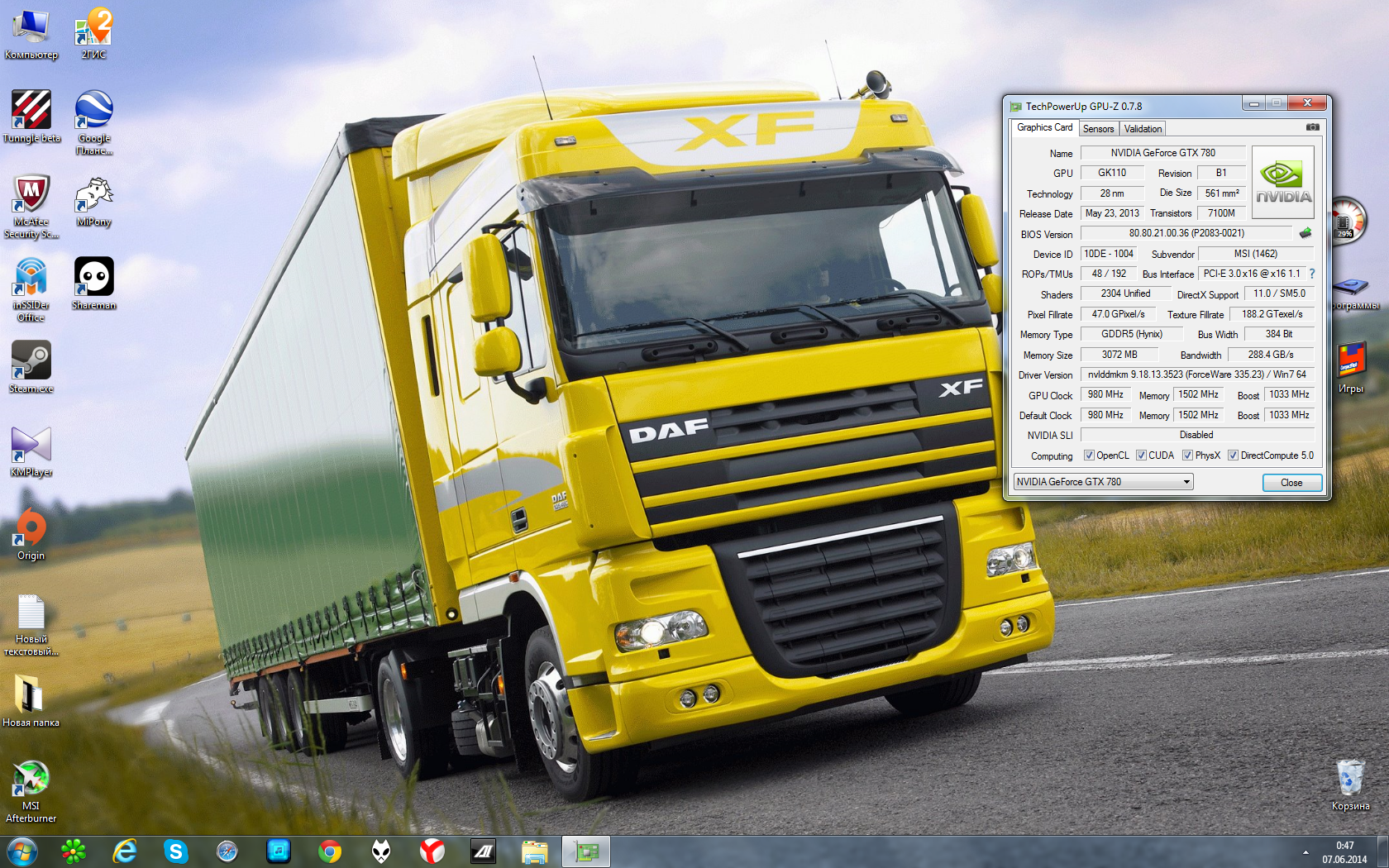Image resolution: width=1389 pixels, height=868 pixels.
Task: Launch Safari from the taskbar
Action: (227, 851)
